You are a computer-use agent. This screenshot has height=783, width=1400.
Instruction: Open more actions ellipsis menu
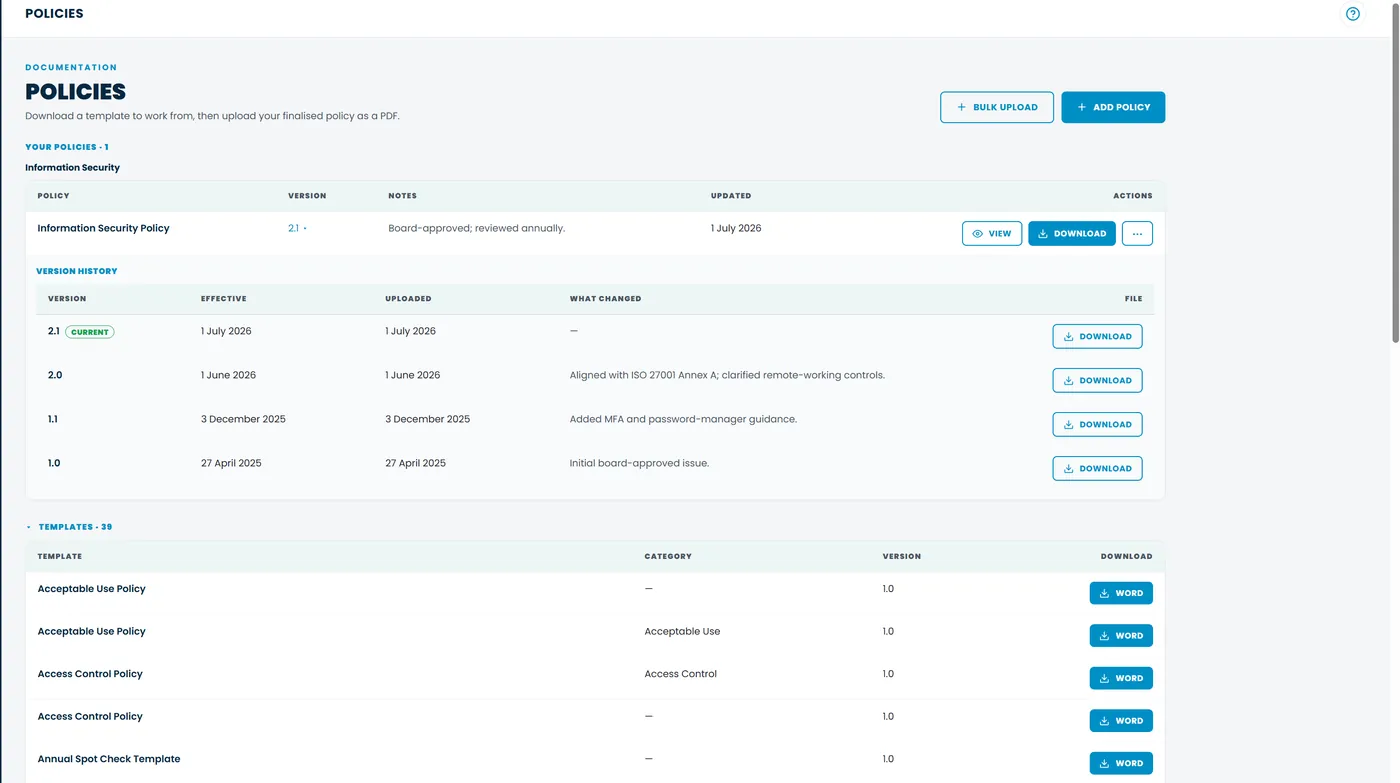tap(1137, 233)
